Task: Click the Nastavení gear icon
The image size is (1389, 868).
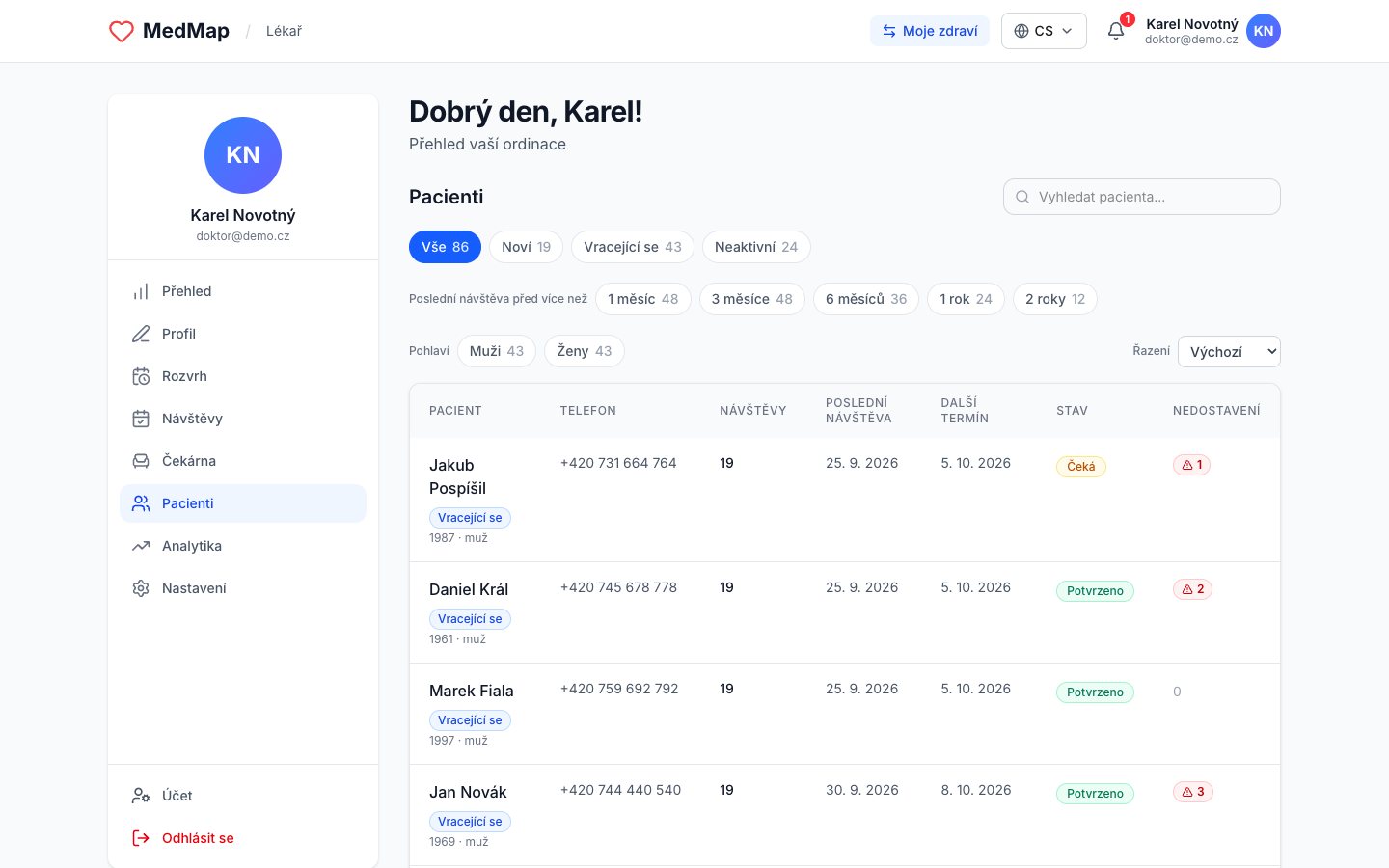Action: (x=141, y=588)
